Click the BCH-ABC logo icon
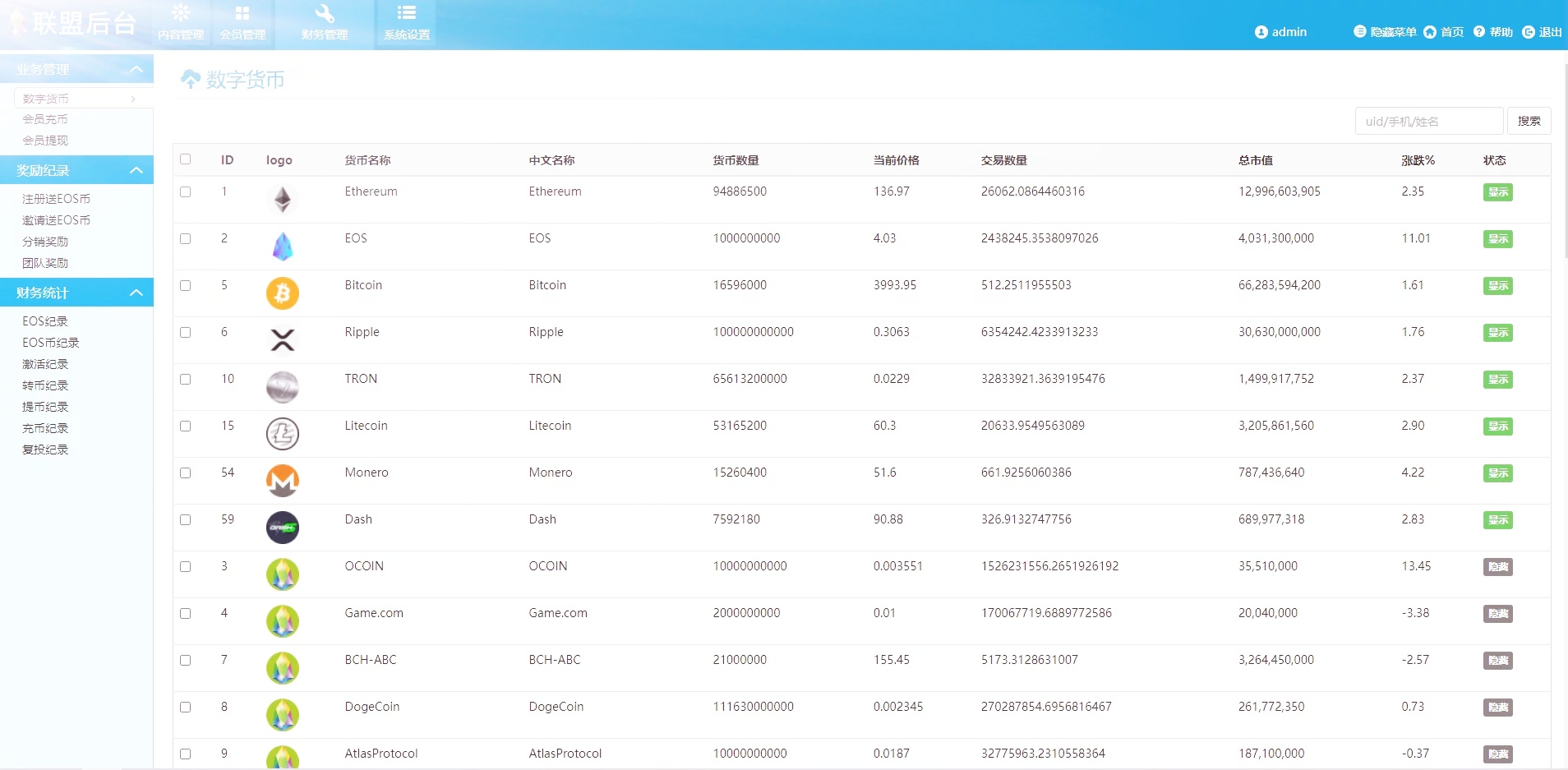 283,668
